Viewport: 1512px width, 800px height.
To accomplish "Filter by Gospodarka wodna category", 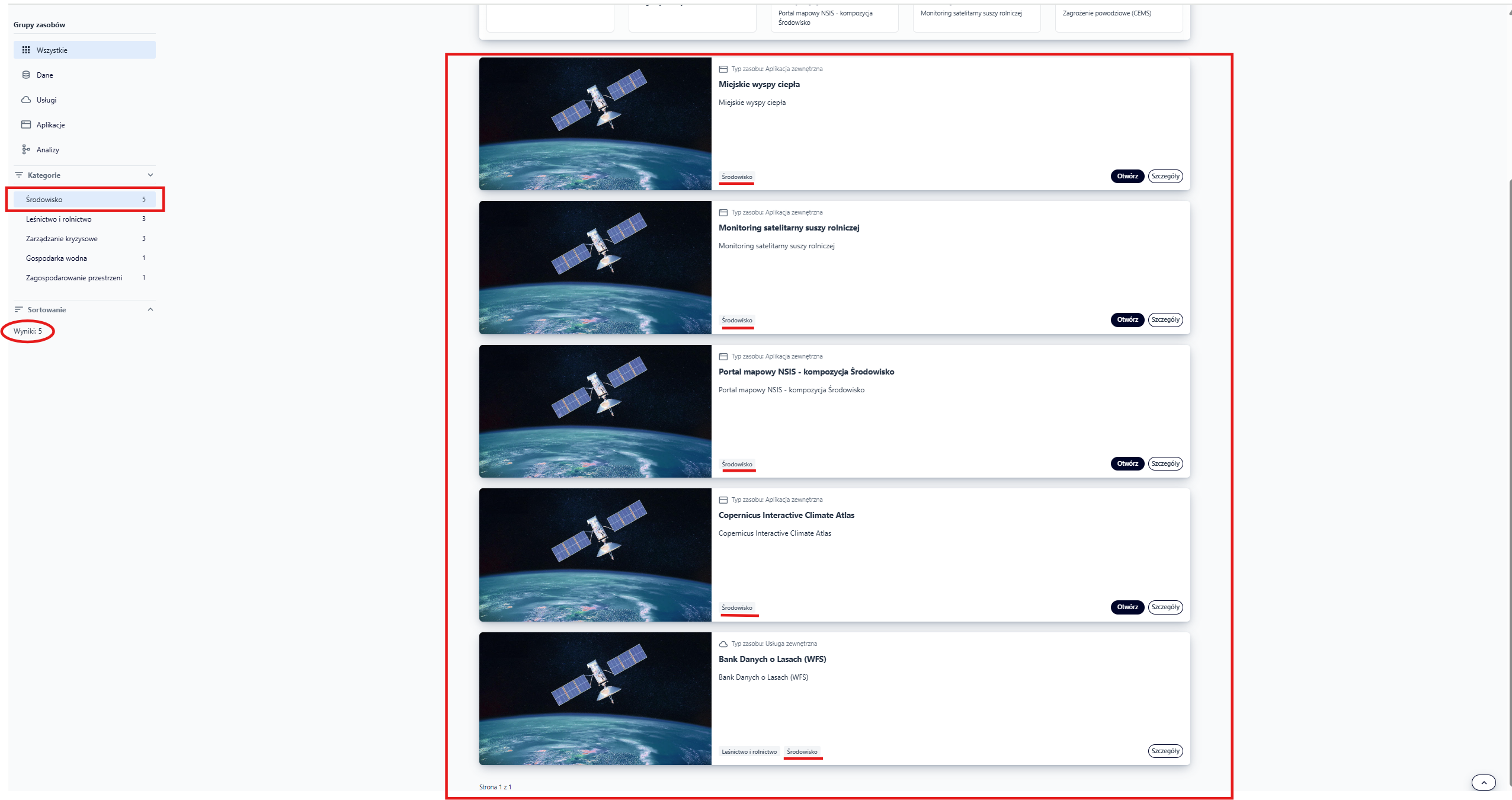I will point(56,258).
